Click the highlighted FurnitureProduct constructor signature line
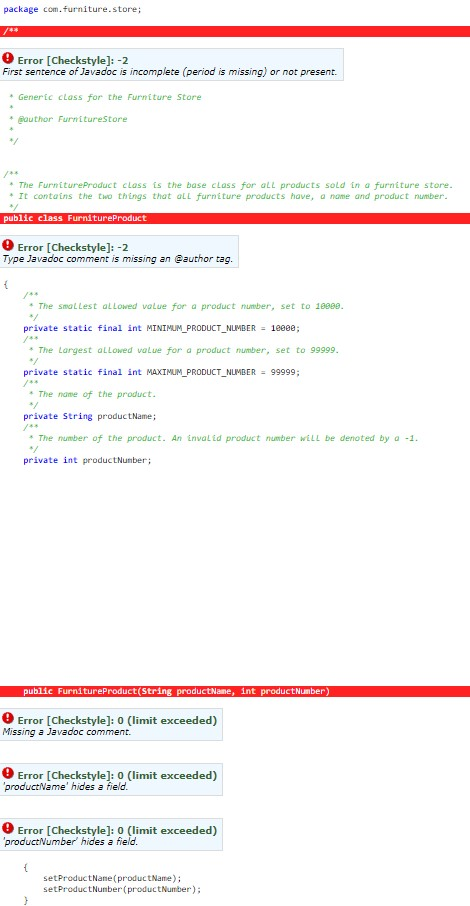 pos(235,692)
